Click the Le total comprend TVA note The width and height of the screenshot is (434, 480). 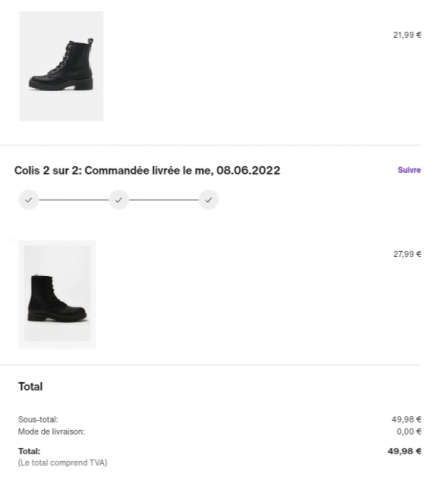point(63,463)
